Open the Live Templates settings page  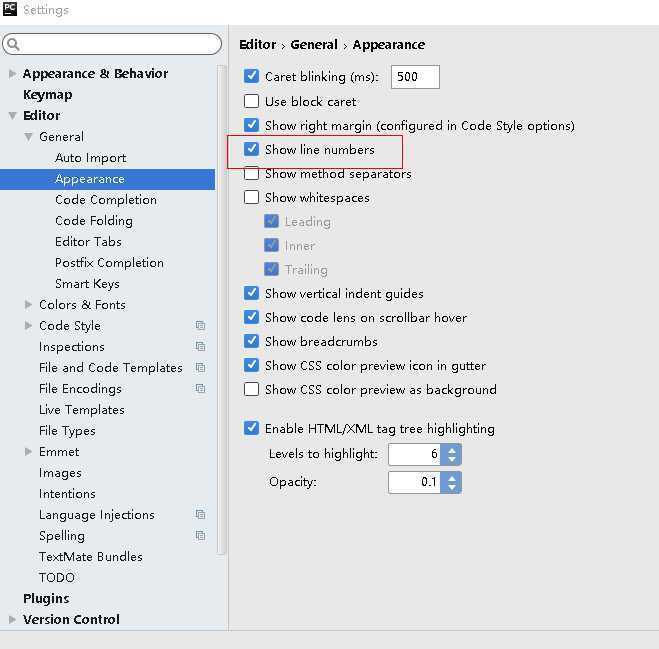tap(82, 409)
